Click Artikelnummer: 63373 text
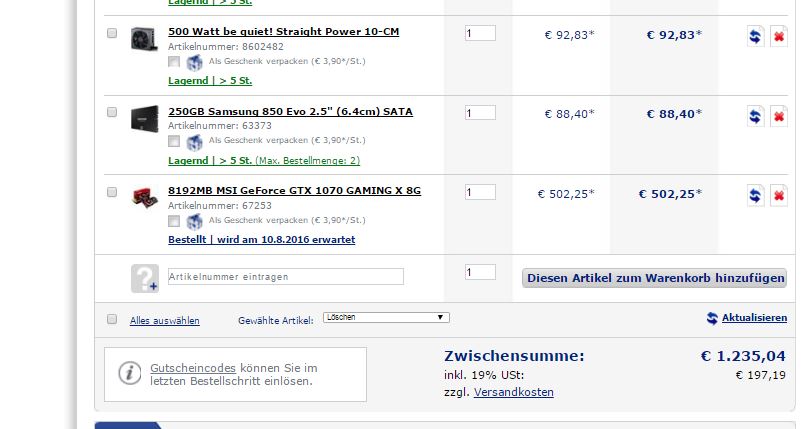Screen dimensions: 804x429 click(220, 126)
